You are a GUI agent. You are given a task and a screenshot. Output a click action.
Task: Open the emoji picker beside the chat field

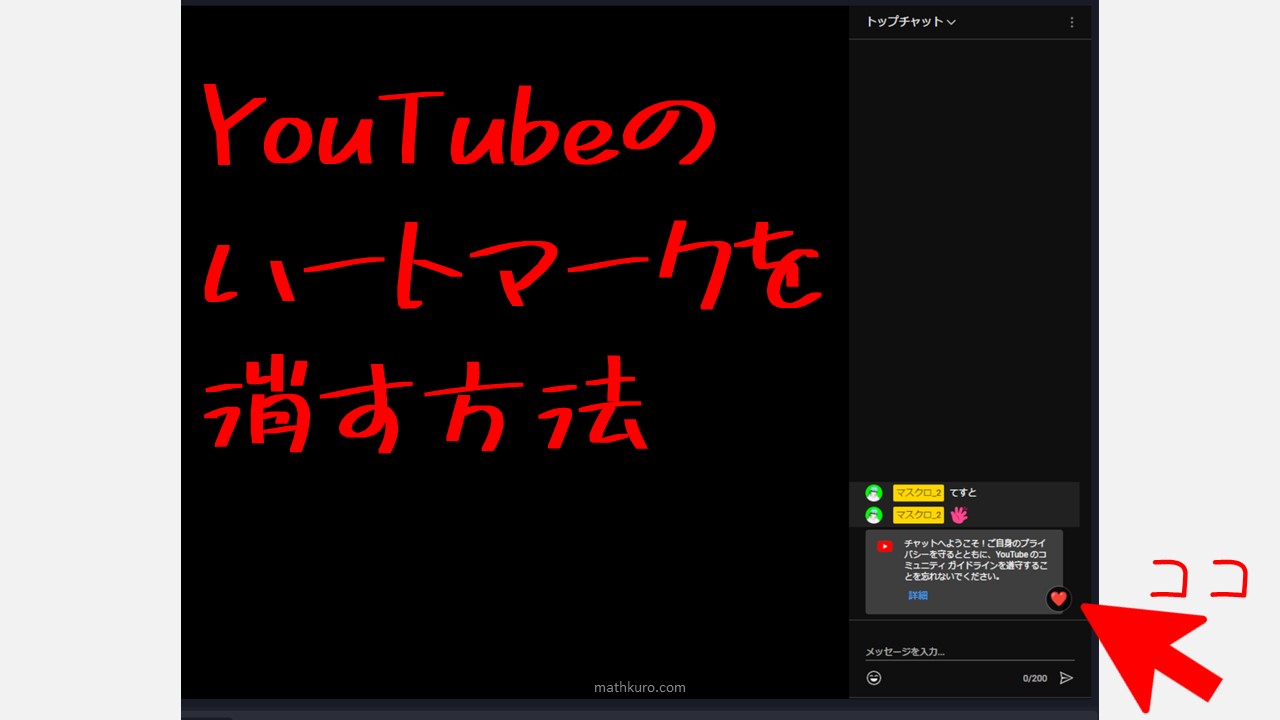[x=873, y=678]
